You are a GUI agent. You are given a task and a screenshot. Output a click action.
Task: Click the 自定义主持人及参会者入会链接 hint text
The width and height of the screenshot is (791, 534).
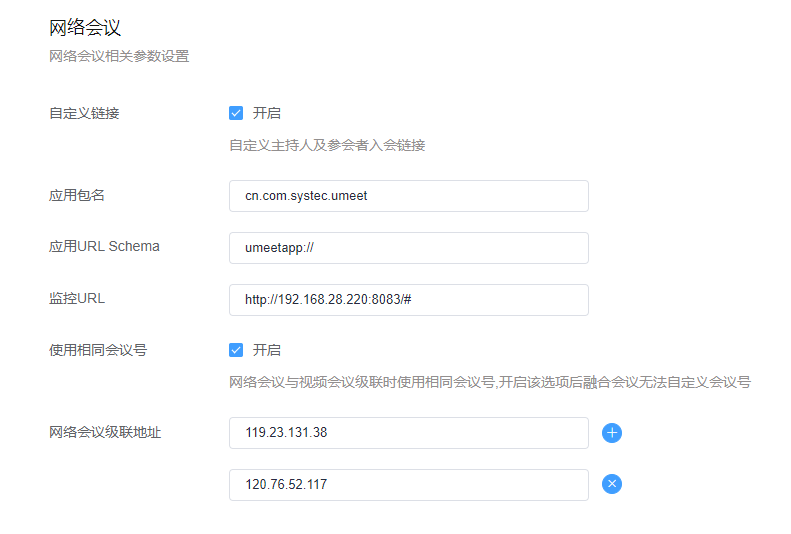[x=327, y=145]
